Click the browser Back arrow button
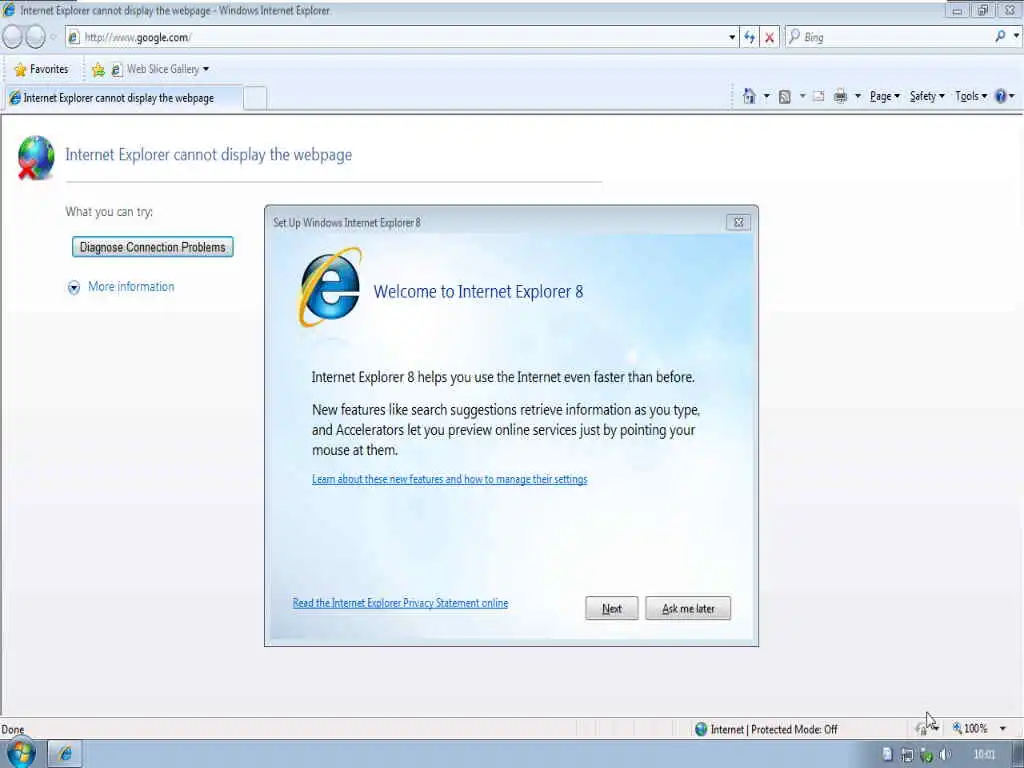This screenshot has width=1024, height=768. tap(12, 37)
